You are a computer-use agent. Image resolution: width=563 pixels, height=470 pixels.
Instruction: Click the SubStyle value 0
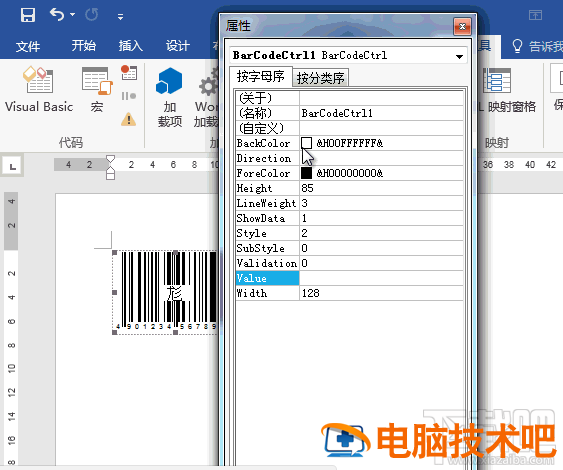[x=381, y=248]
